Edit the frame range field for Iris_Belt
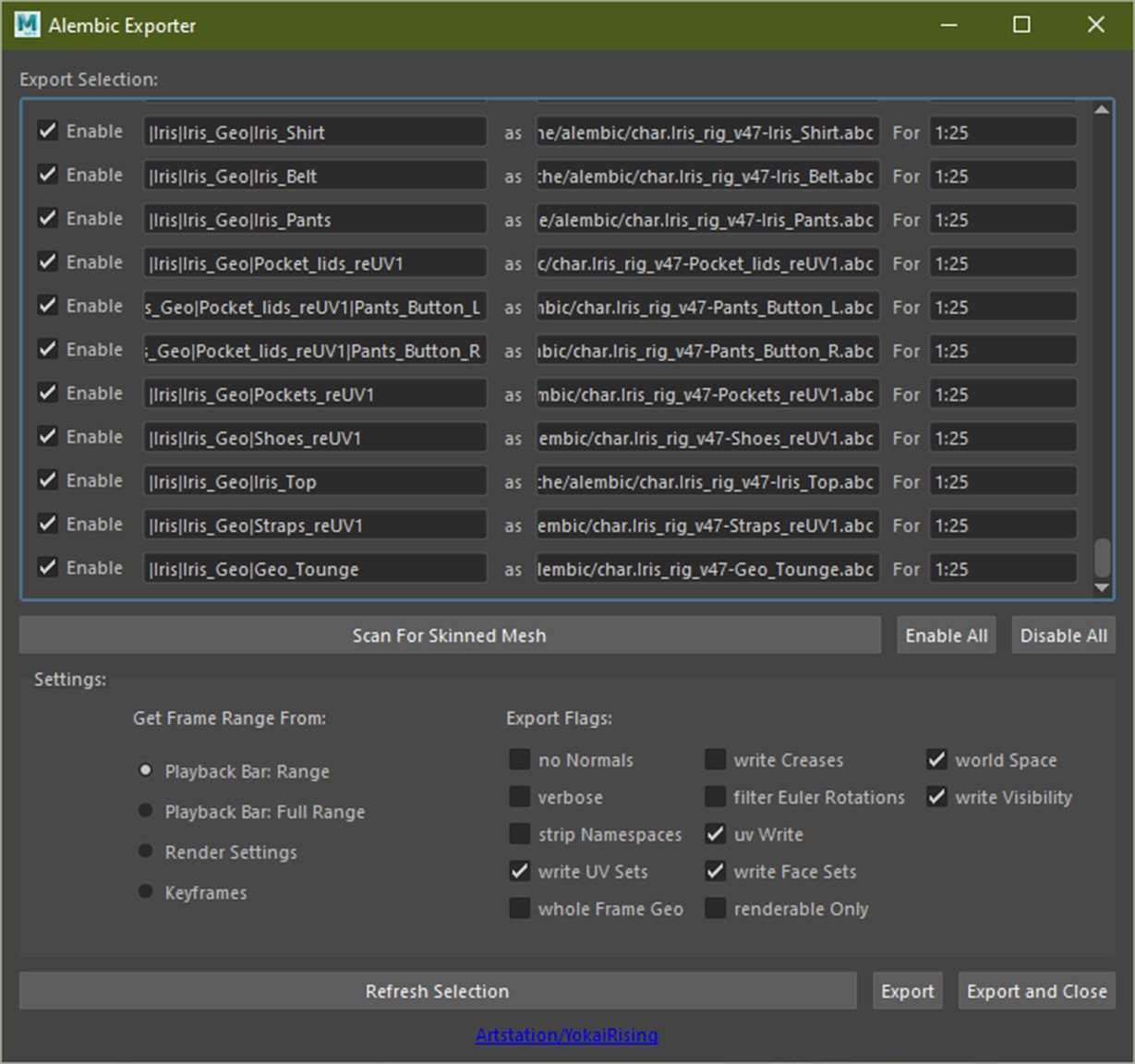The width and height of the screenshot is (1135, 1064). coord(1003,175)
